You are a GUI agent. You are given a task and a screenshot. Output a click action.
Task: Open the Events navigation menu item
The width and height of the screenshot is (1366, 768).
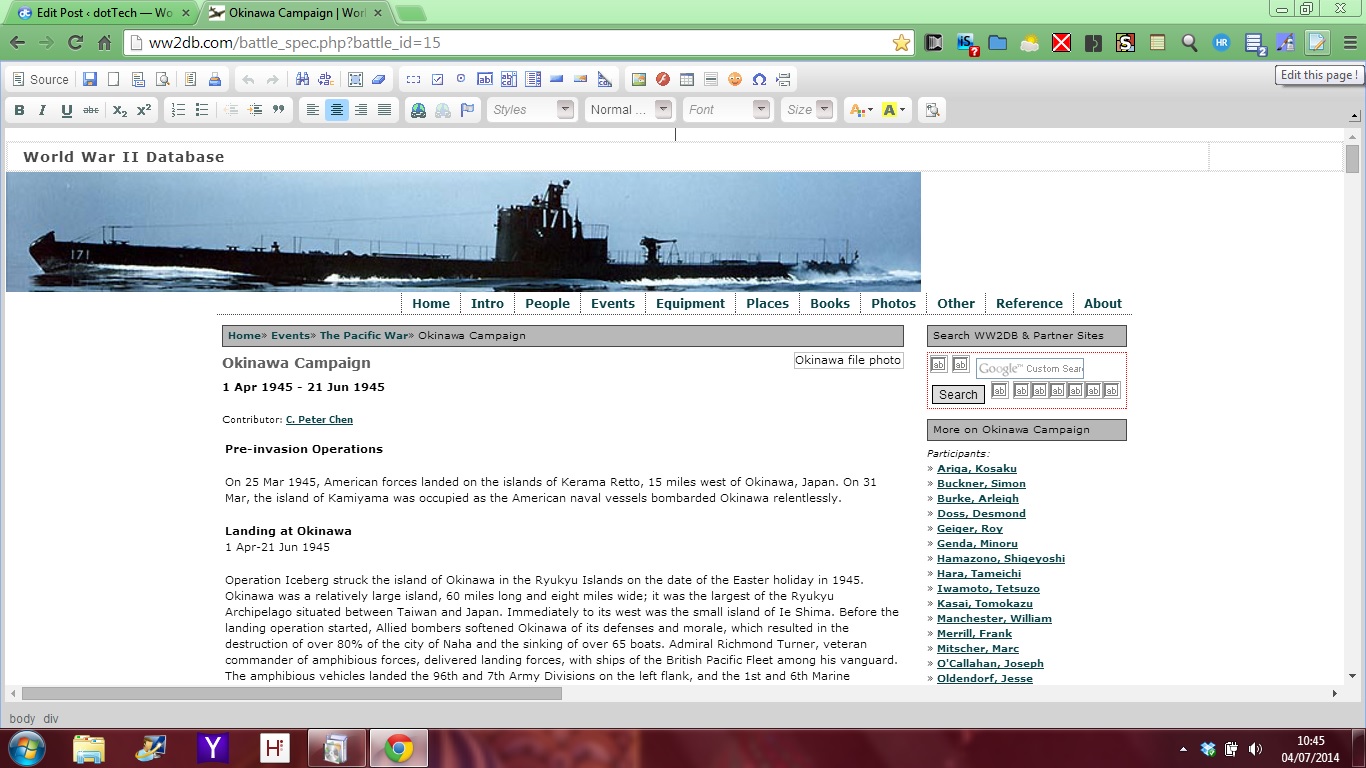613,304
